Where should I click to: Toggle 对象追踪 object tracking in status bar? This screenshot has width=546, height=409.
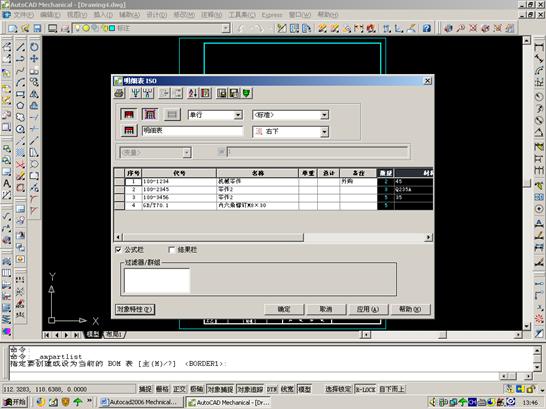coord(250,389)
